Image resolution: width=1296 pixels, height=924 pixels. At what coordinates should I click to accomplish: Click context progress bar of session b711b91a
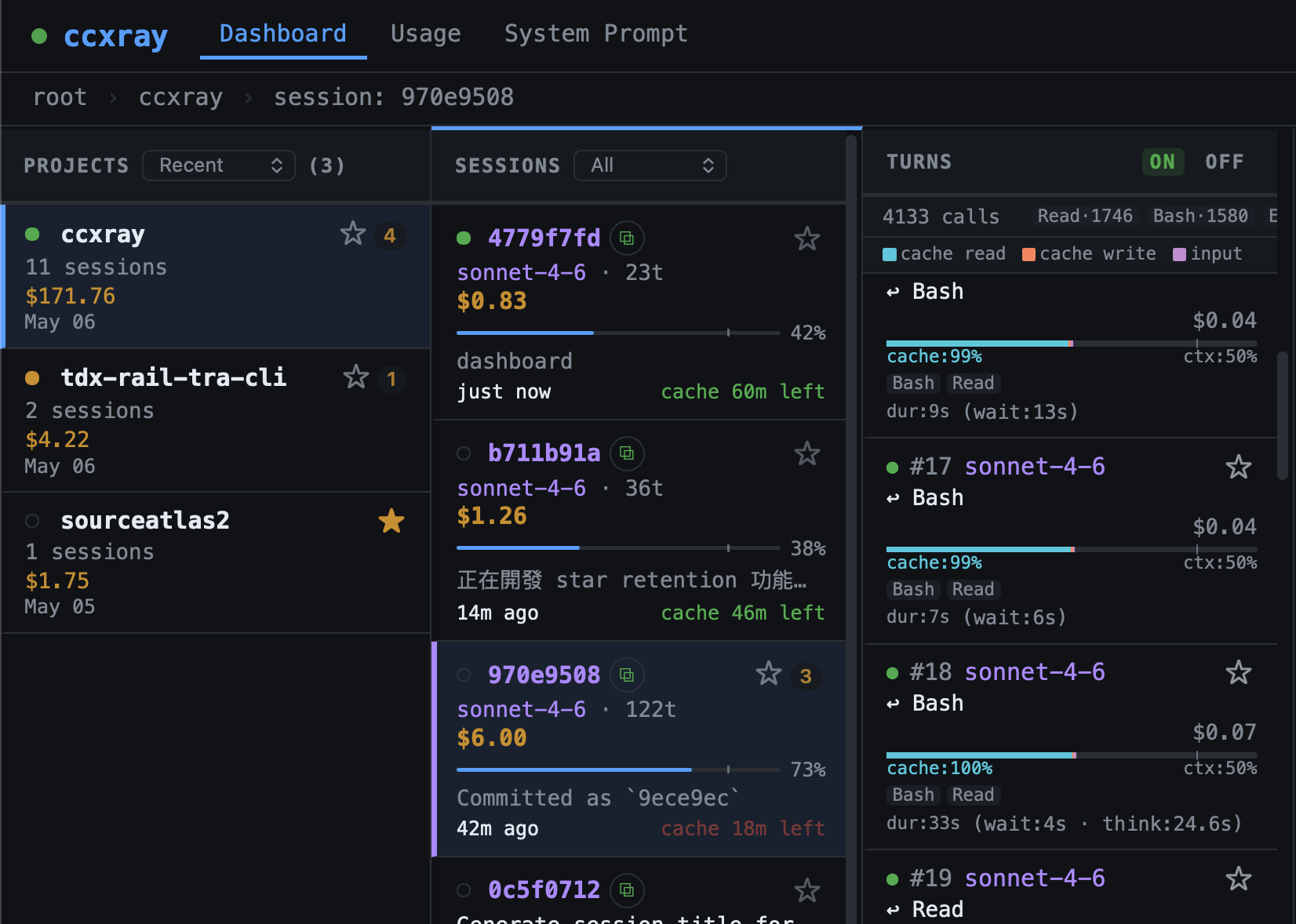click(618, 547)
